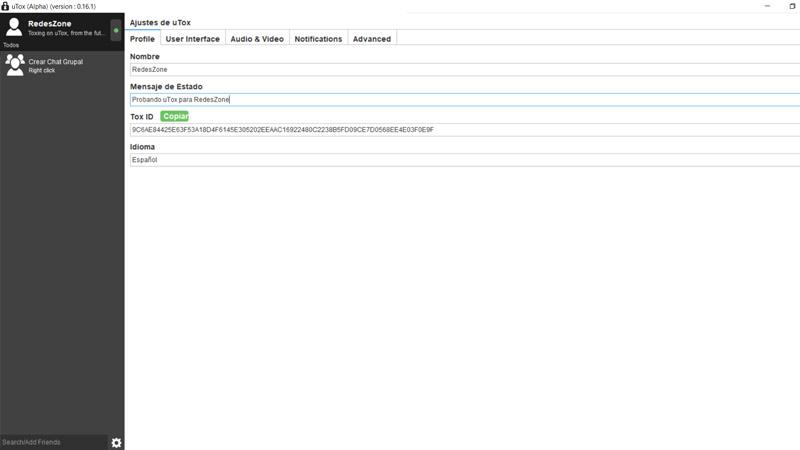
Task: Select the Crear Chat Grupal entry
Action: (x=62, y=65)
